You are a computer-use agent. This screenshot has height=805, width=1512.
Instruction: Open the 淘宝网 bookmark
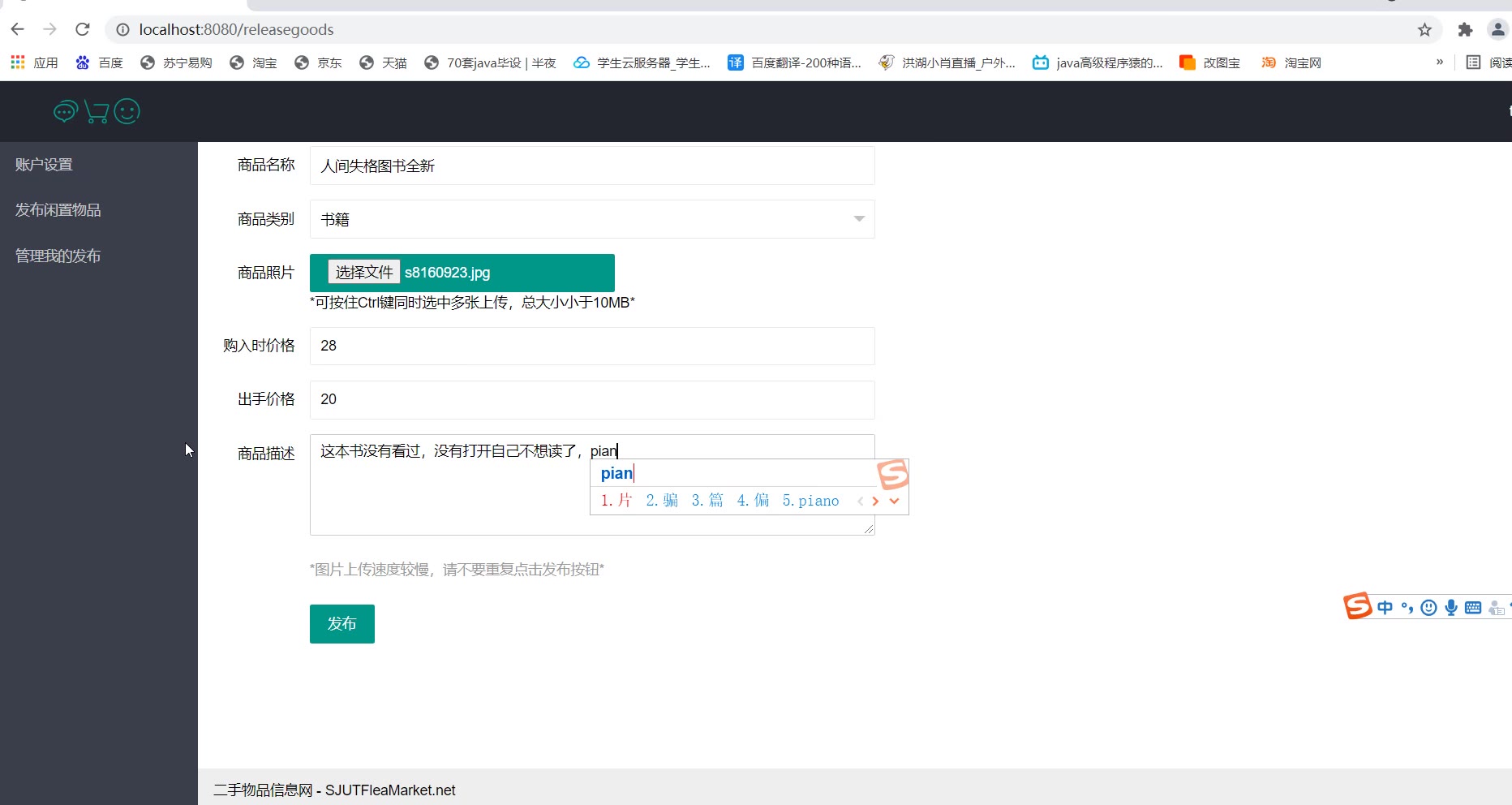point(1291,62)
